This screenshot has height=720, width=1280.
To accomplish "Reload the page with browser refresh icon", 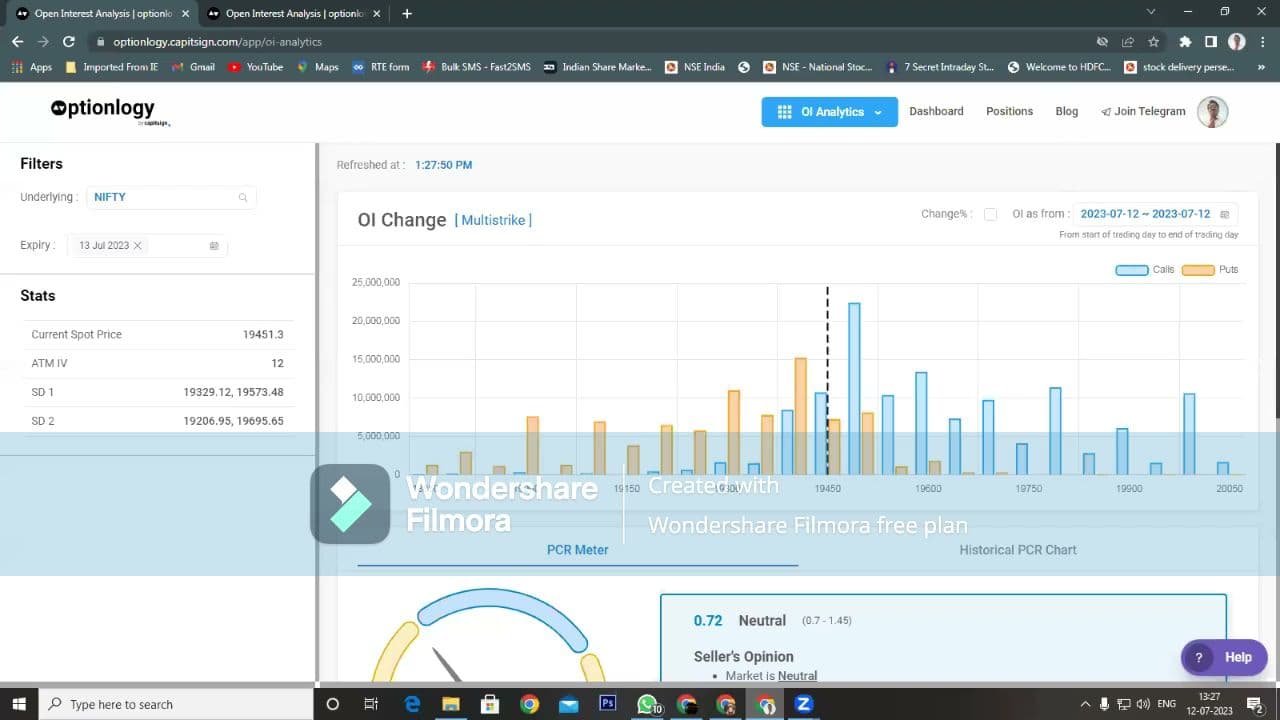I will coord(68,42).
